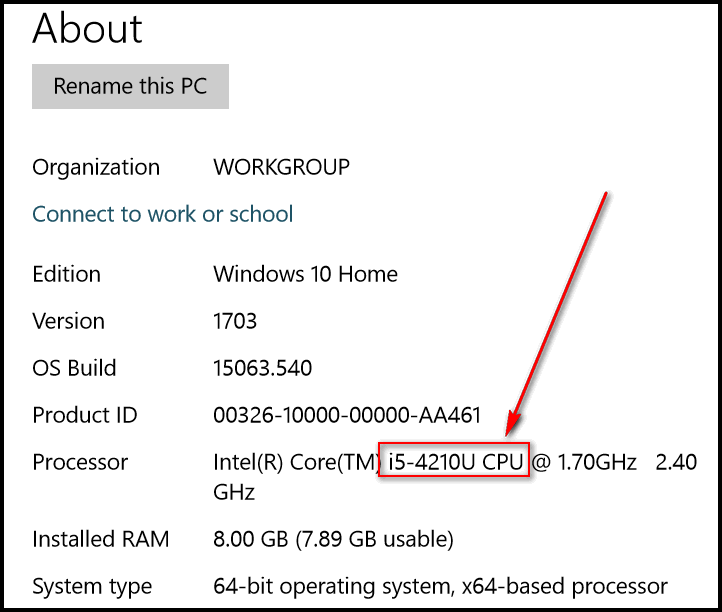This screenshot has width=722, height=612.
Task: Click the highlighted i5-4210U CPU text
Action: pos(455,461)
